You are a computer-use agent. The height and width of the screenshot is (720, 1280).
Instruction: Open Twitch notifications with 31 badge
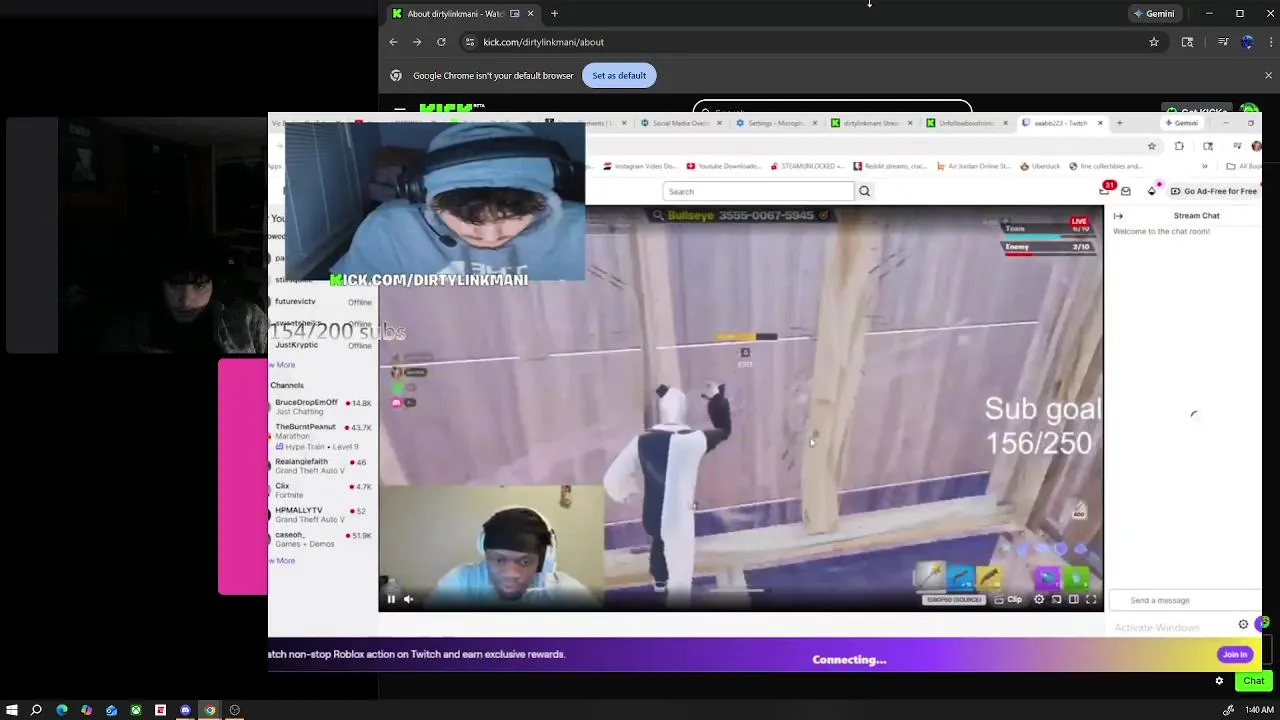(x=1105, y=190)
